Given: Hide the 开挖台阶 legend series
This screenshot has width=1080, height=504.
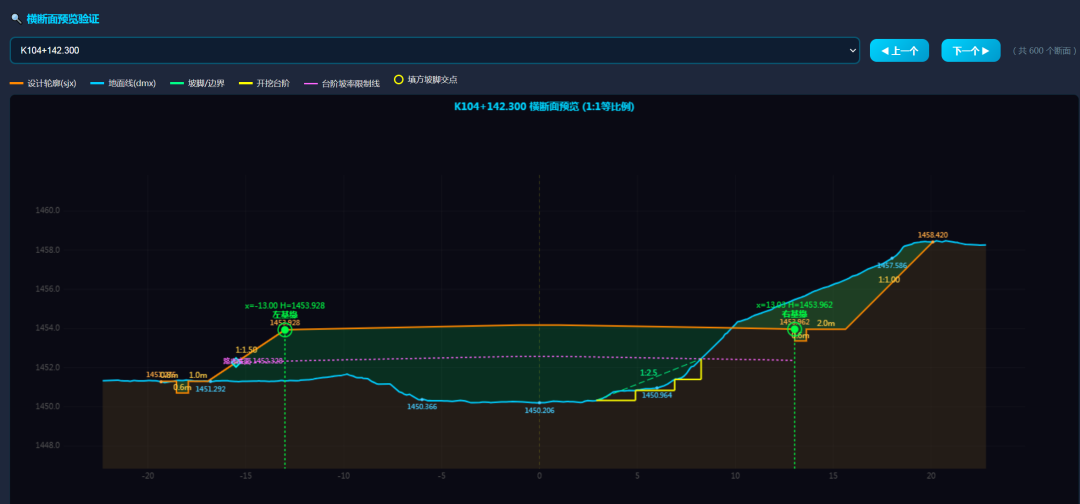Looking at the screenshot, I should point(264,83).
